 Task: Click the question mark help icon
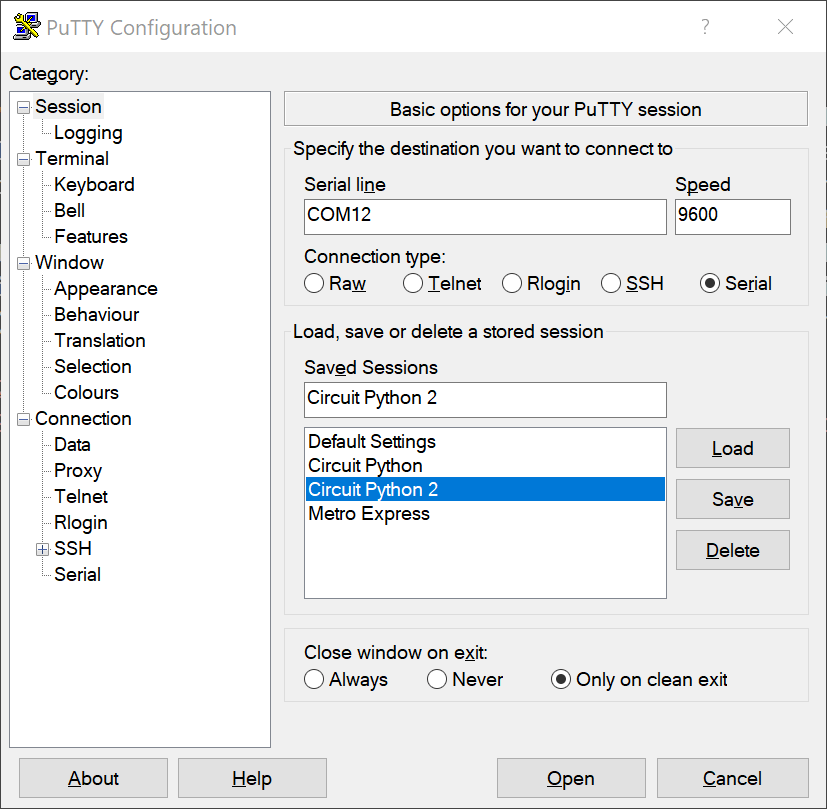click(x=705, y=26)
